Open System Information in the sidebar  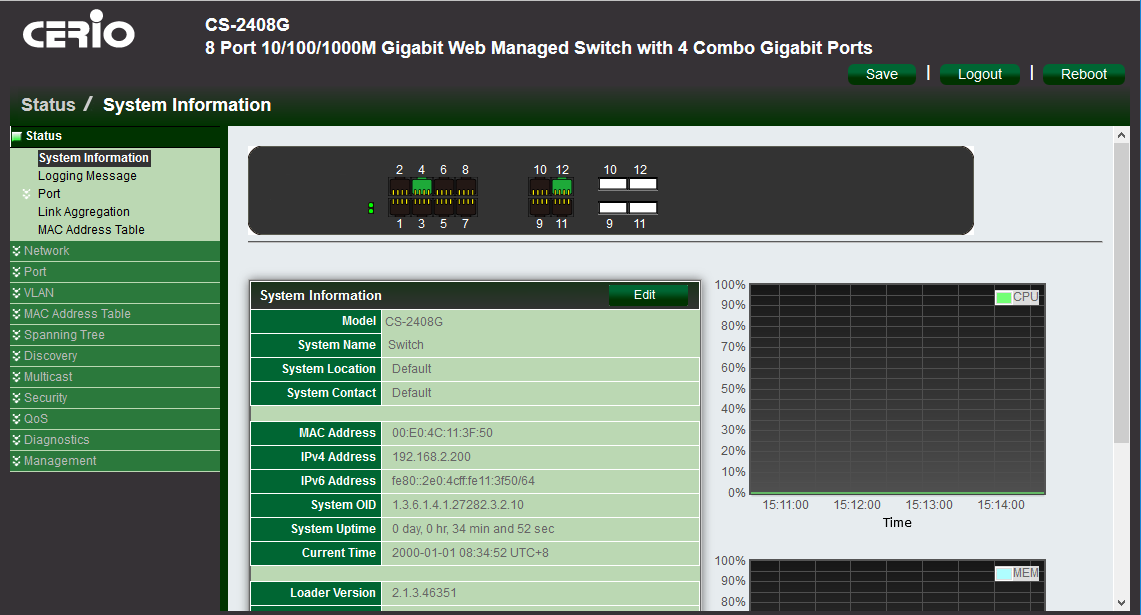coord(94,158)
